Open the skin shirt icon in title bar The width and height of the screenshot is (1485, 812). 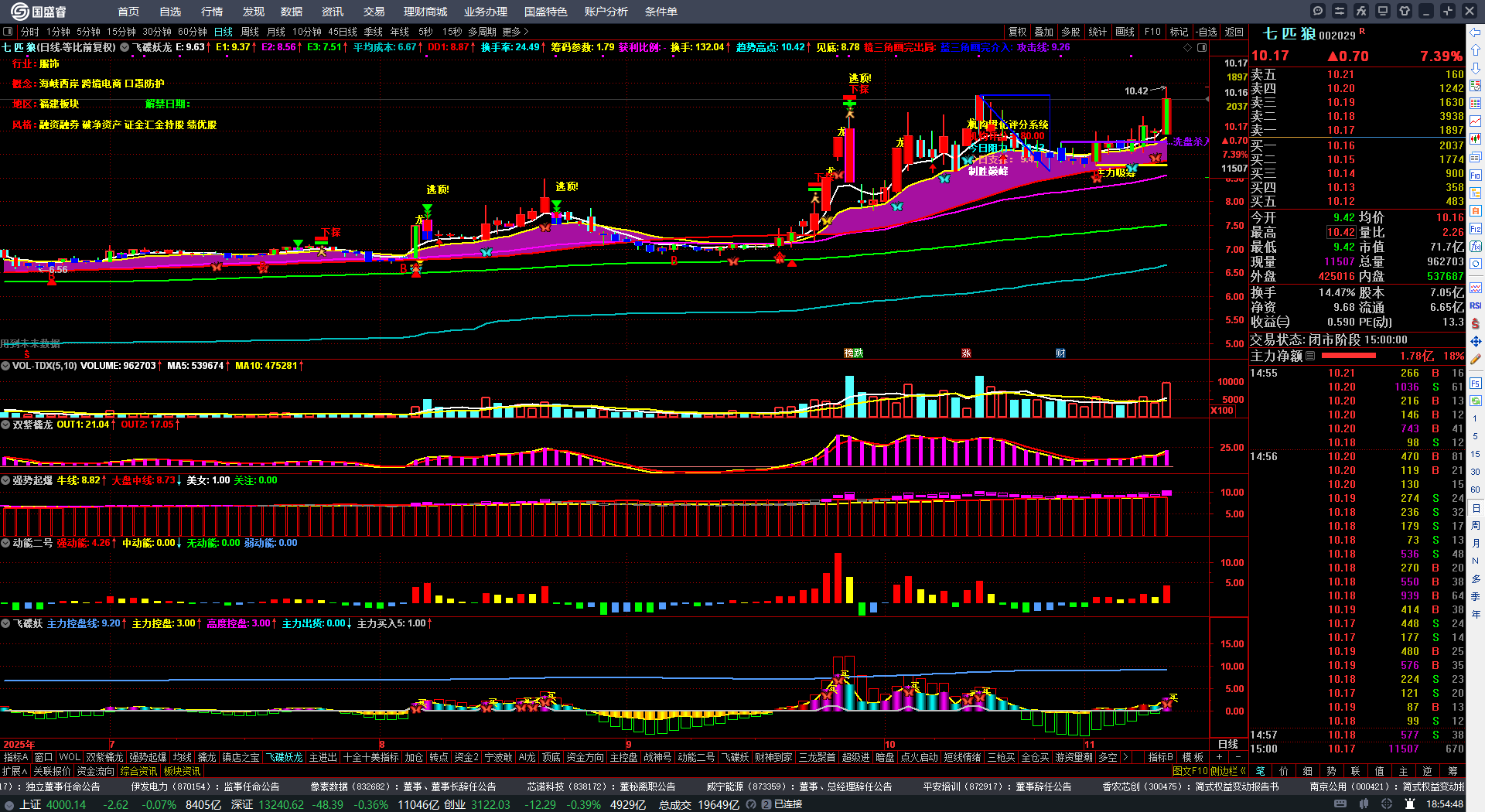coord(1405,11)
